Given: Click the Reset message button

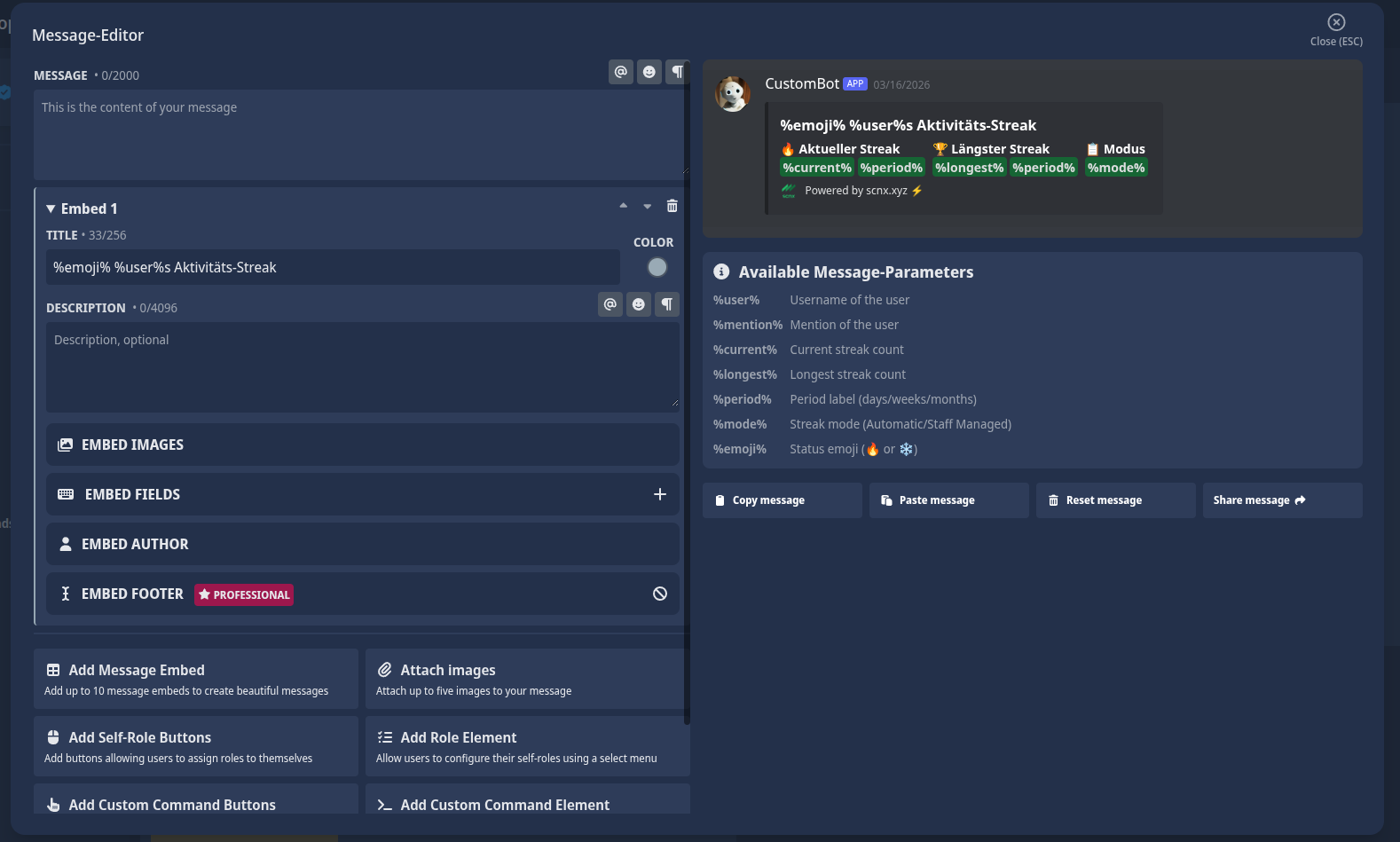Looking at the screenshot, I should (x=1115, y=500).
